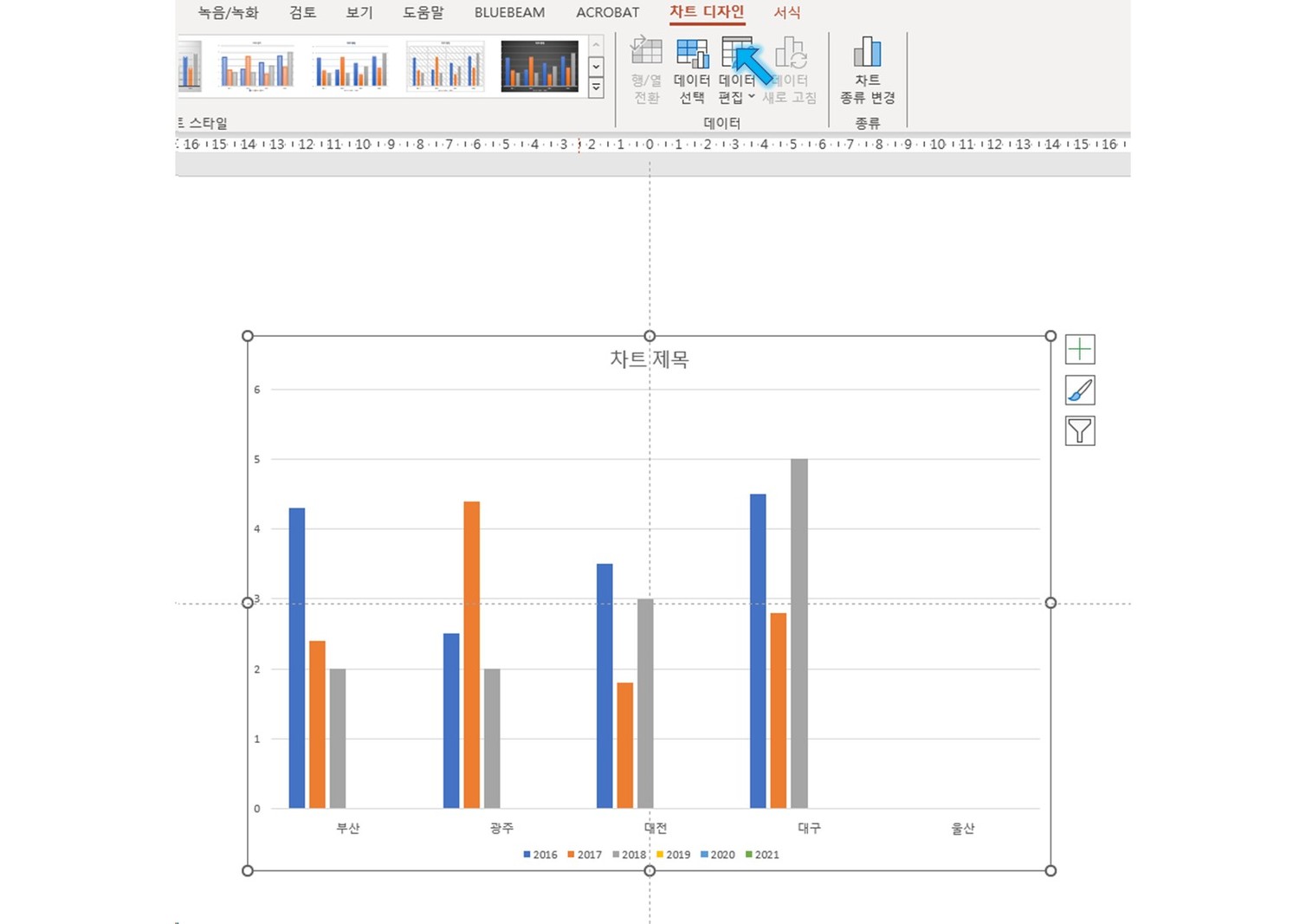Apply the flat-bar style thumbnail left of hatched one
1306x924 pixels.
coord(351,66)
